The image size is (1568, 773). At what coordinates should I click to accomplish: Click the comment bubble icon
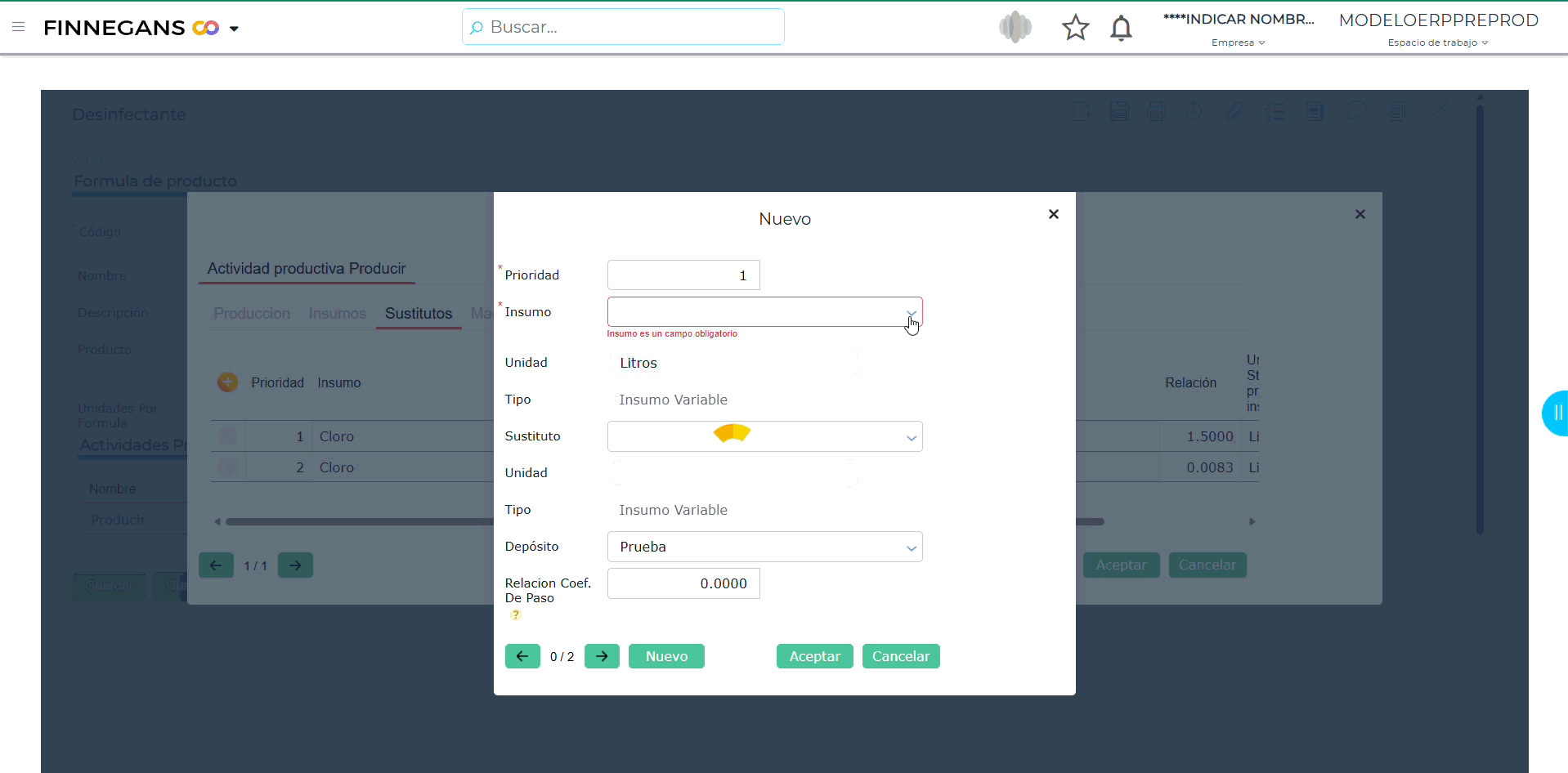pyautogui.click(x=1356, y=109)
